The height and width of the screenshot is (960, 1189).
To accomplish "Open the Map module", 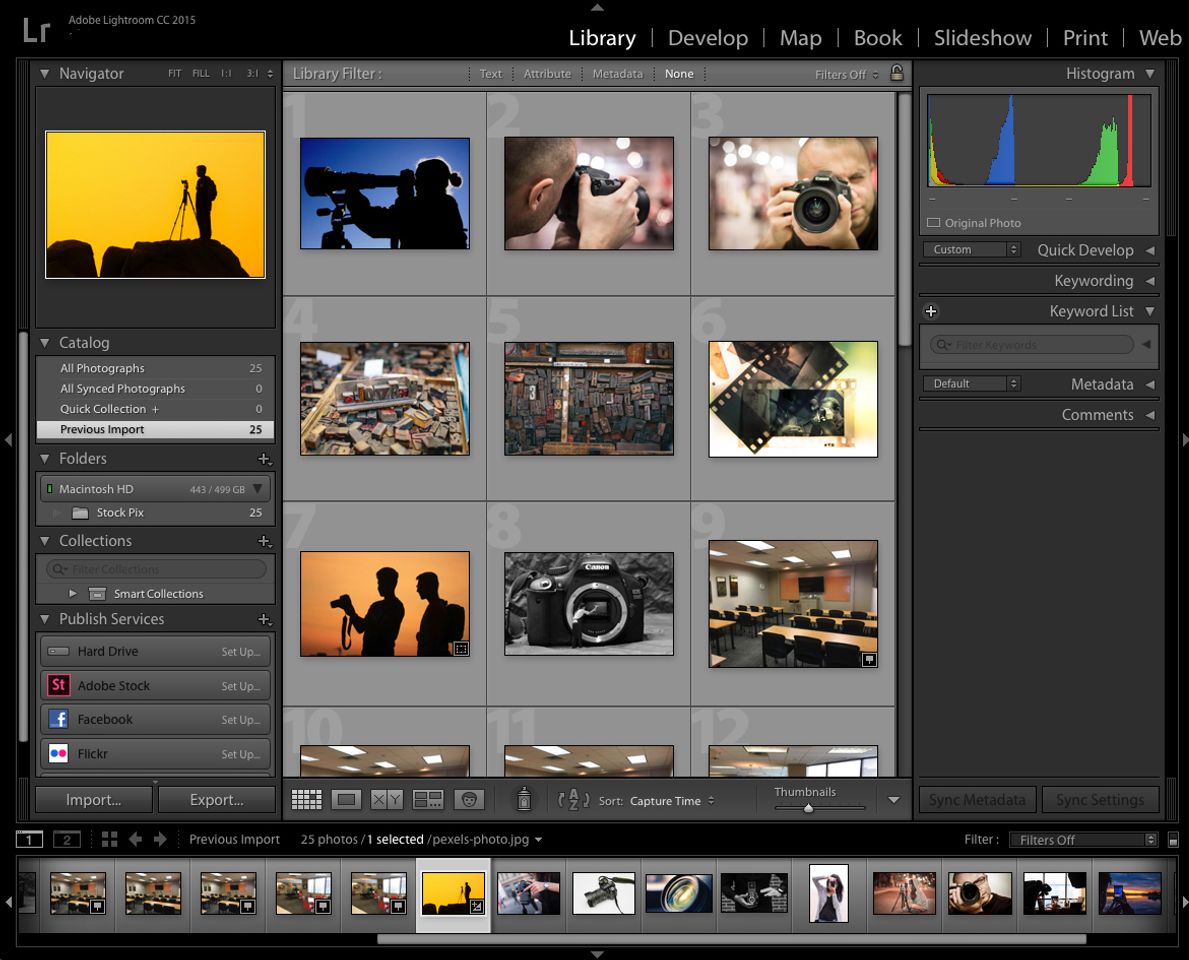I will pyautogui.click(x=800, y=38).
